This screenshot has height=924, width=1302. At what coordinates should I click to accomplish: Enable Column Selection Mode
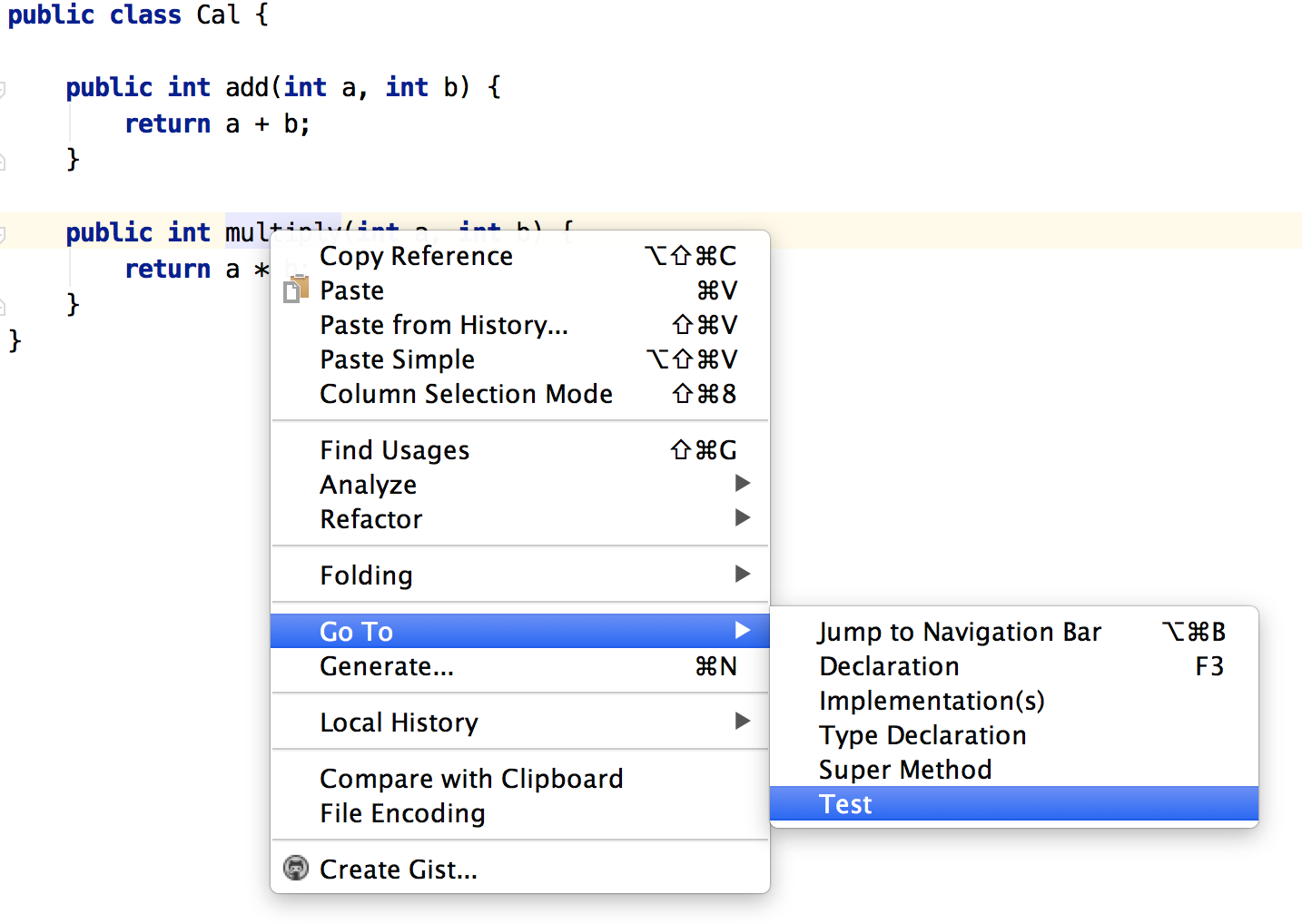(466, 394)
